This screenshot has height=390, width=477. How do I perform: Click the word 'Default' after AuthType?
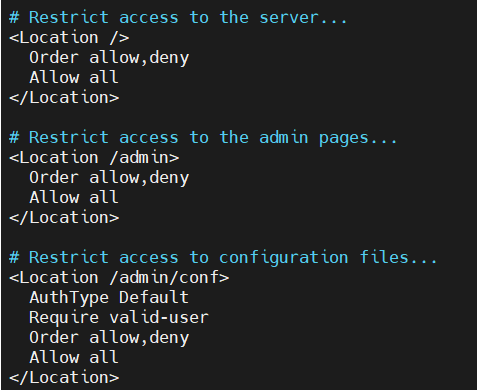(154, 297)
